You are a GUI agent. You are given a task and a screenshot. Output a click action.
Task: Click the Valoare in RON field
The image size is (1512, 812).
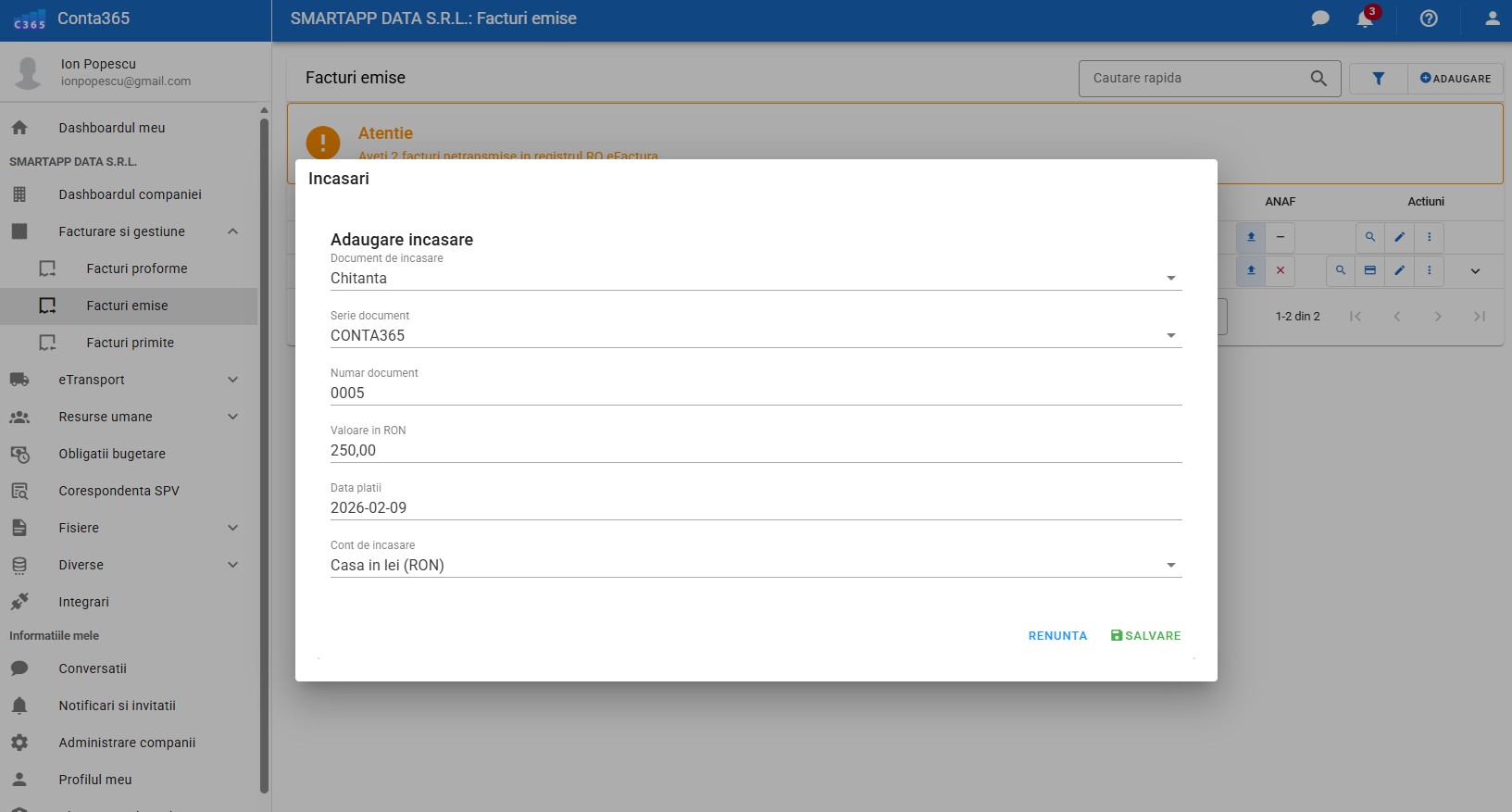coord(755,450)
